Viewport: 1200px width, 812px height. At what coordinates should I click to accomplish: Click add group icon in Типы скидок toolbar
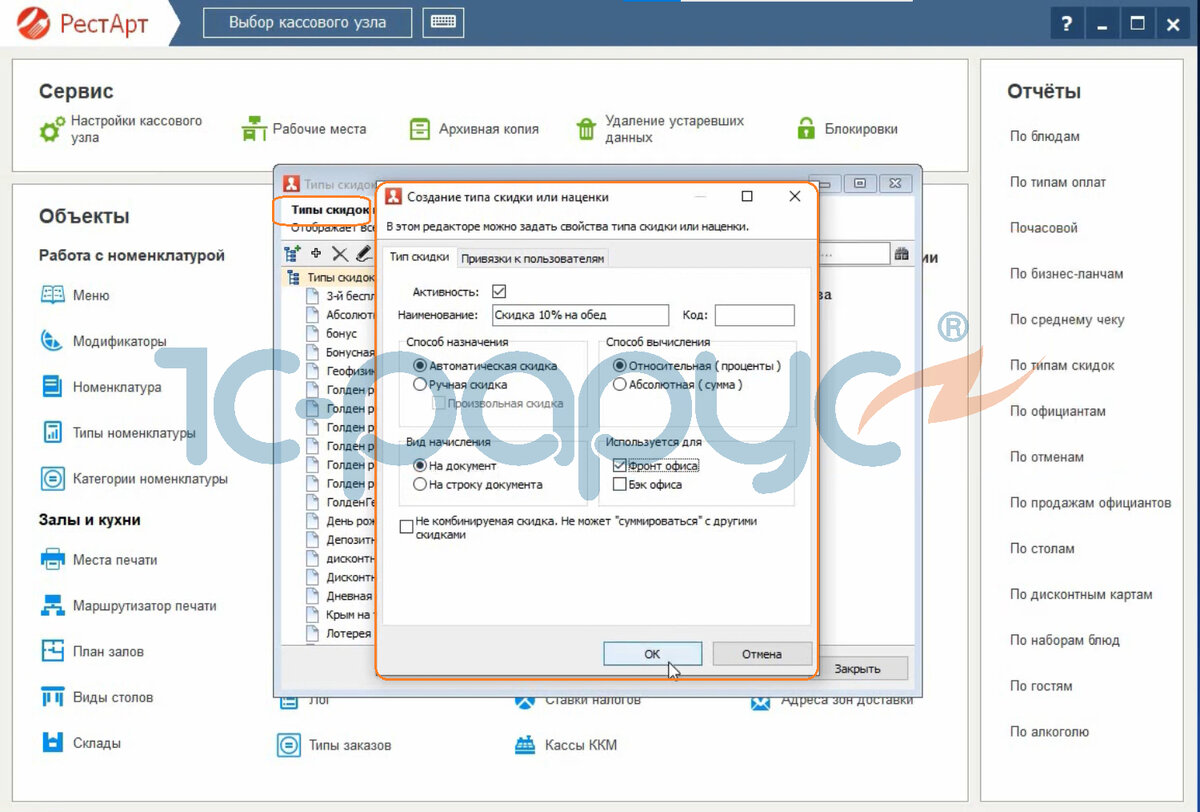292,254
